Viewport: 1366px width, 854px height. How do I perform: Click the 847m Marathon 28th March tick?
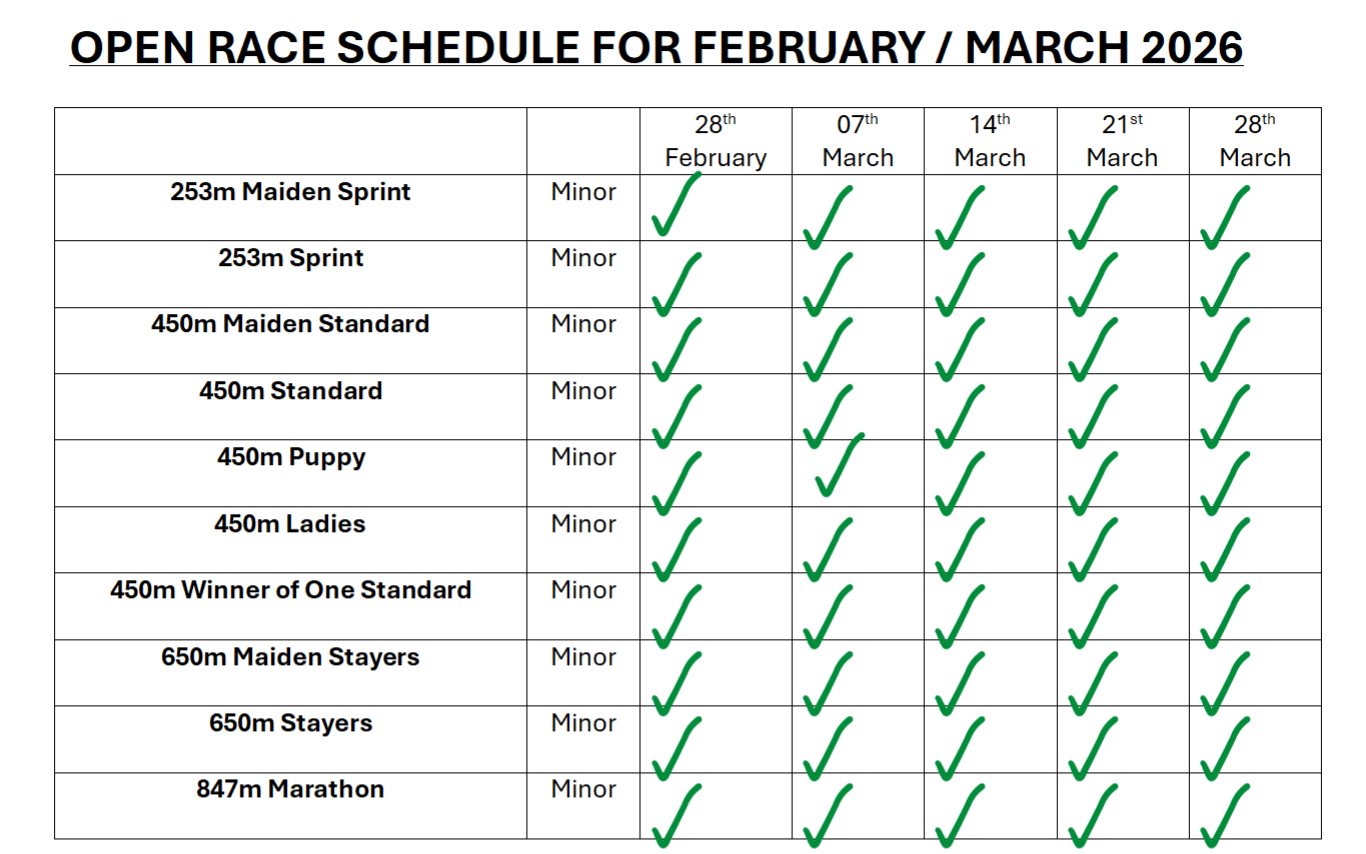pyautogui.click(x=1224, y=815)
